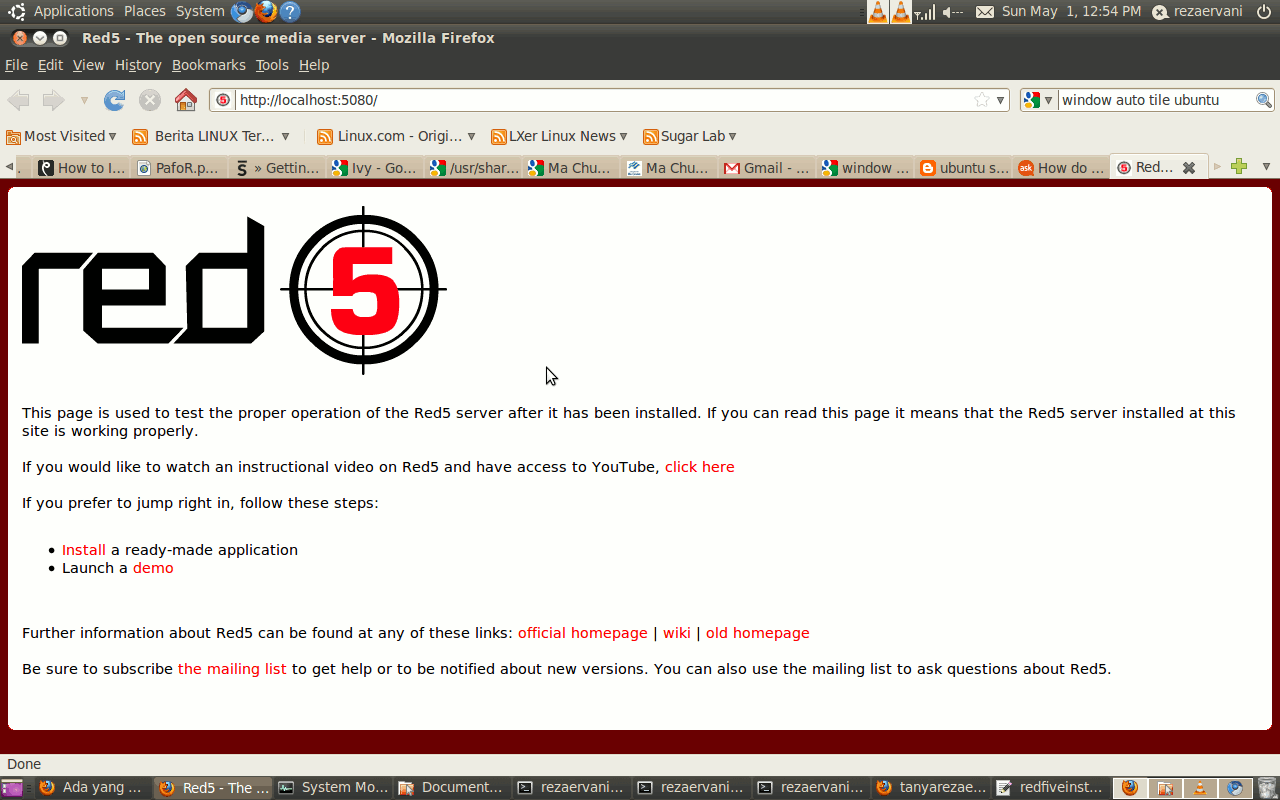Click the Firefox icon in bottom tray

[x=1130, y=788]
